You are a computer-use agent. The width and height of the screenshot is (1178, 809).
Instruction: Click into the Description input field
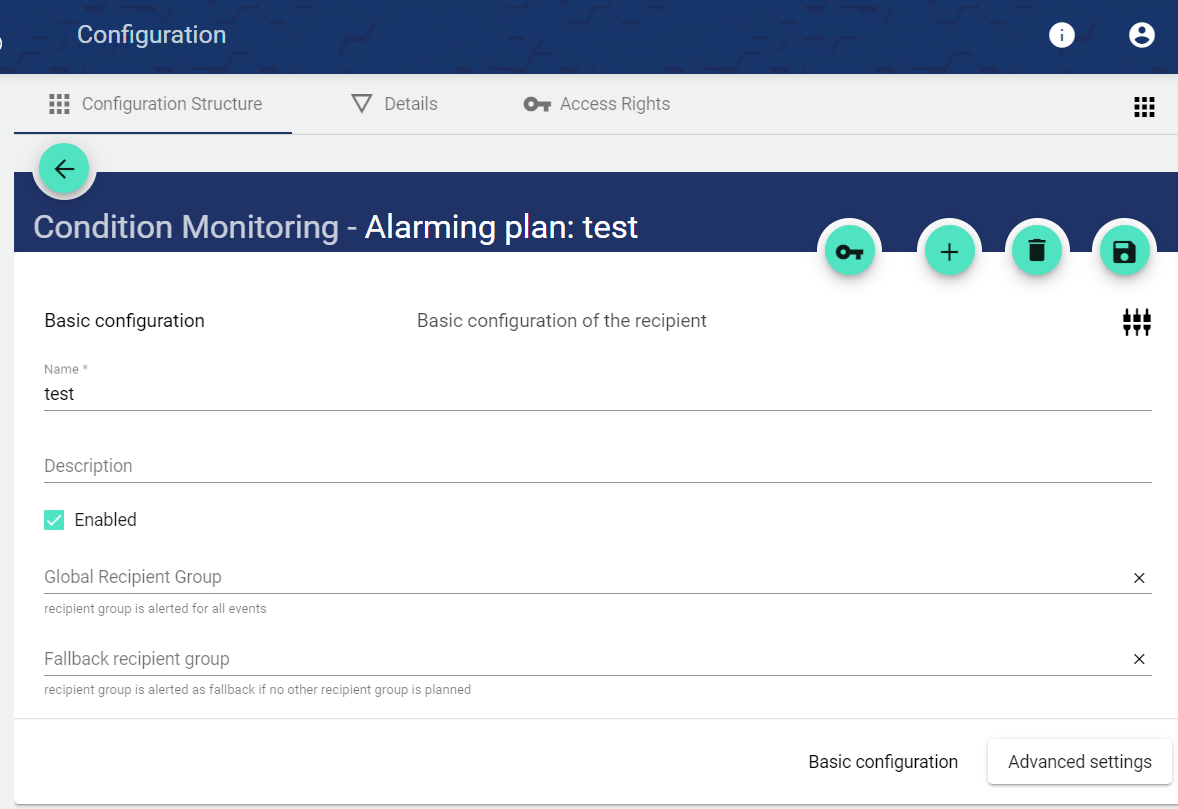pyautogui.click(x=597, y=466)
